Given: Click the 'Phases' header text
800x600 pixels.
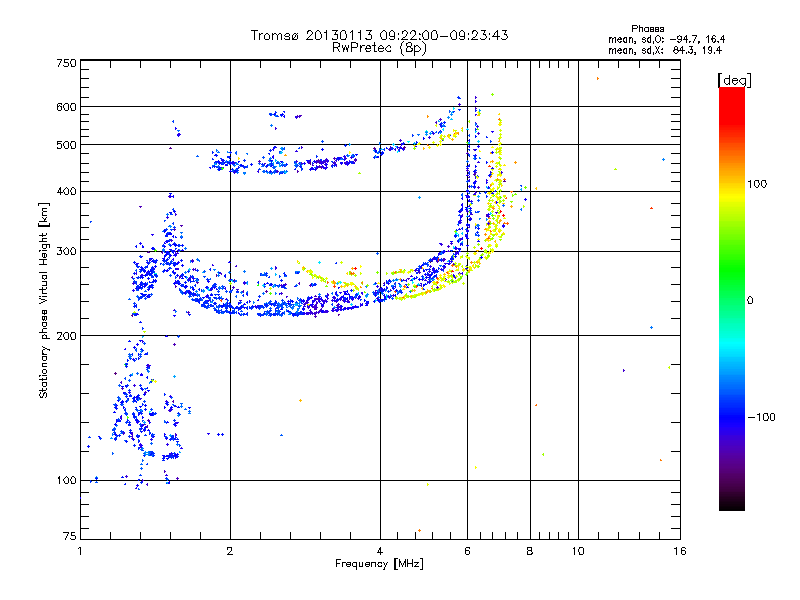Looking at the screenshot, I should (647, 29).
